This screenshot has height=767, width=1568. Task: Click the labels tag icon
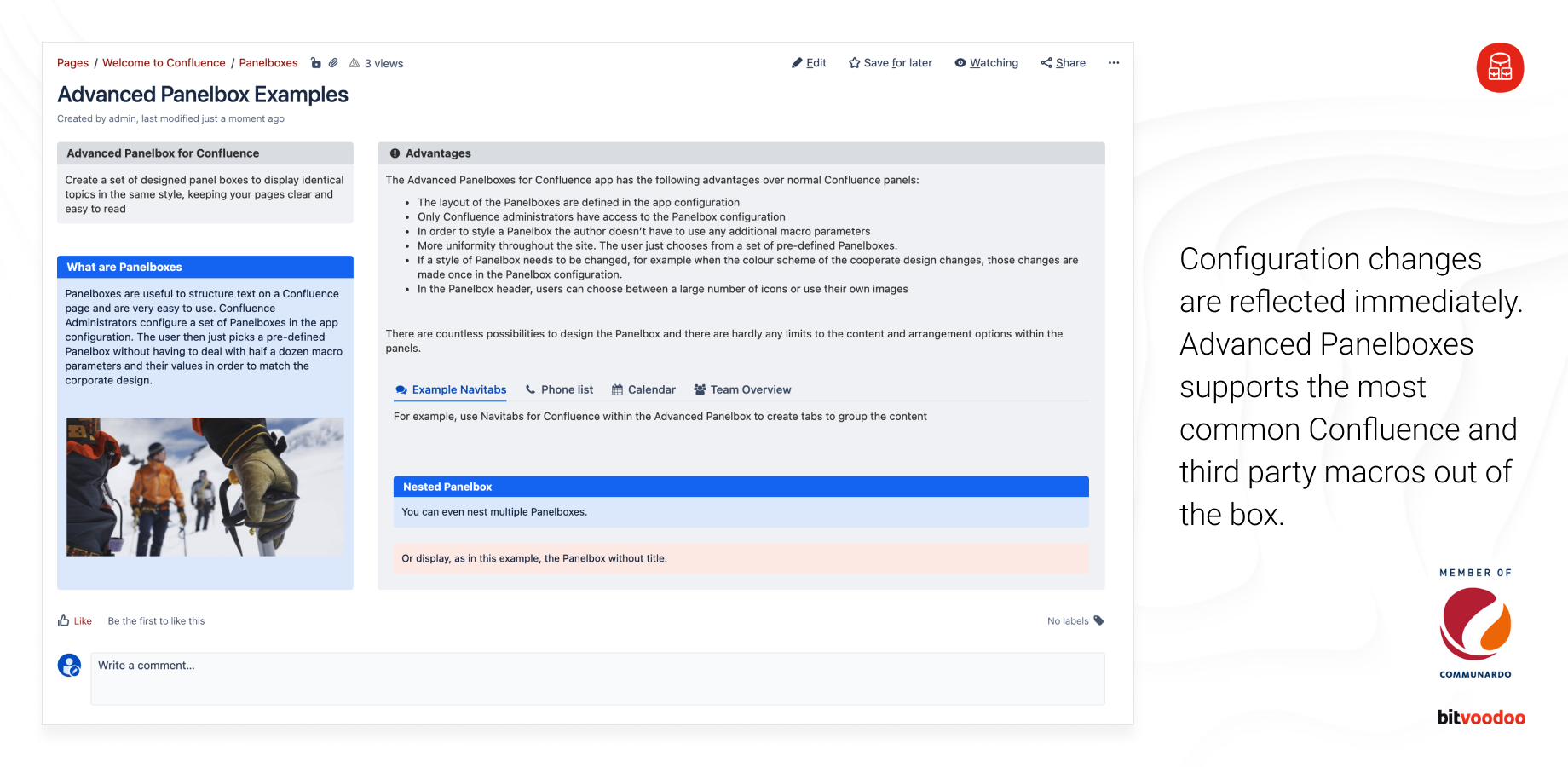[x=1098, y=620]
